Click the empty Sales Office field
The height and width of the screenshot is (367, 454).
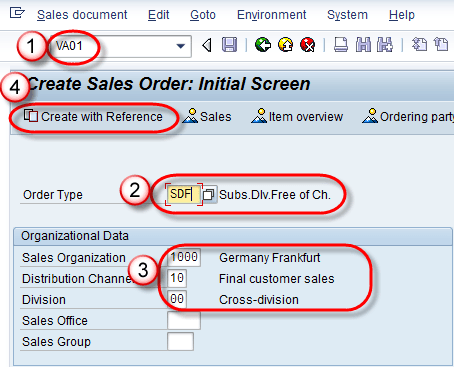[x=184, y=320]
